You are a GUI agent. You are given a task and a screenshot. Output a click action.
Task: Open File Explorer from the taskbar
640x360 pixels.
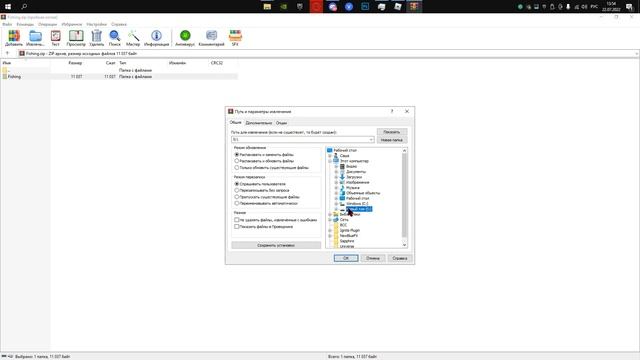point(267,7)
